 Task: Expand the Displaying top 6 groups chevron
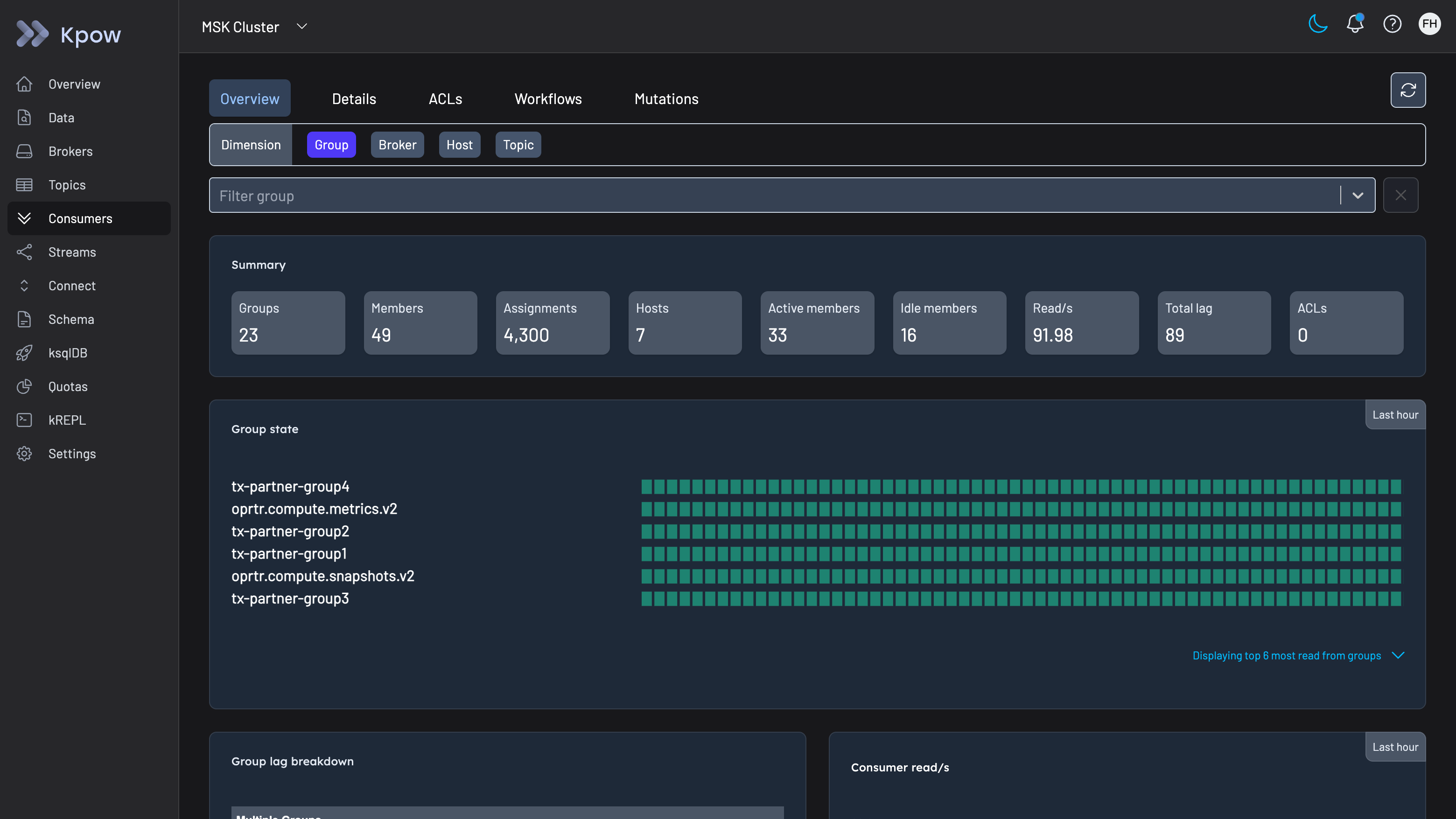tap(1398, 656)
